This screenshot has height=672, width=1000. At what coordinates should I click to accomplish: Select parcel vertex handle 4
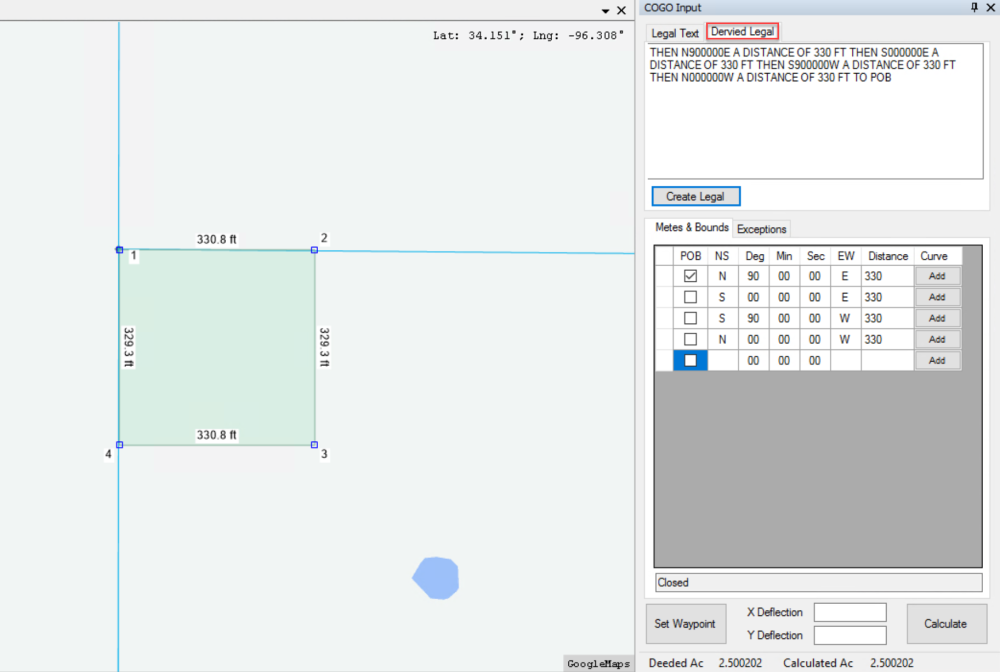[x=119, y=444]
